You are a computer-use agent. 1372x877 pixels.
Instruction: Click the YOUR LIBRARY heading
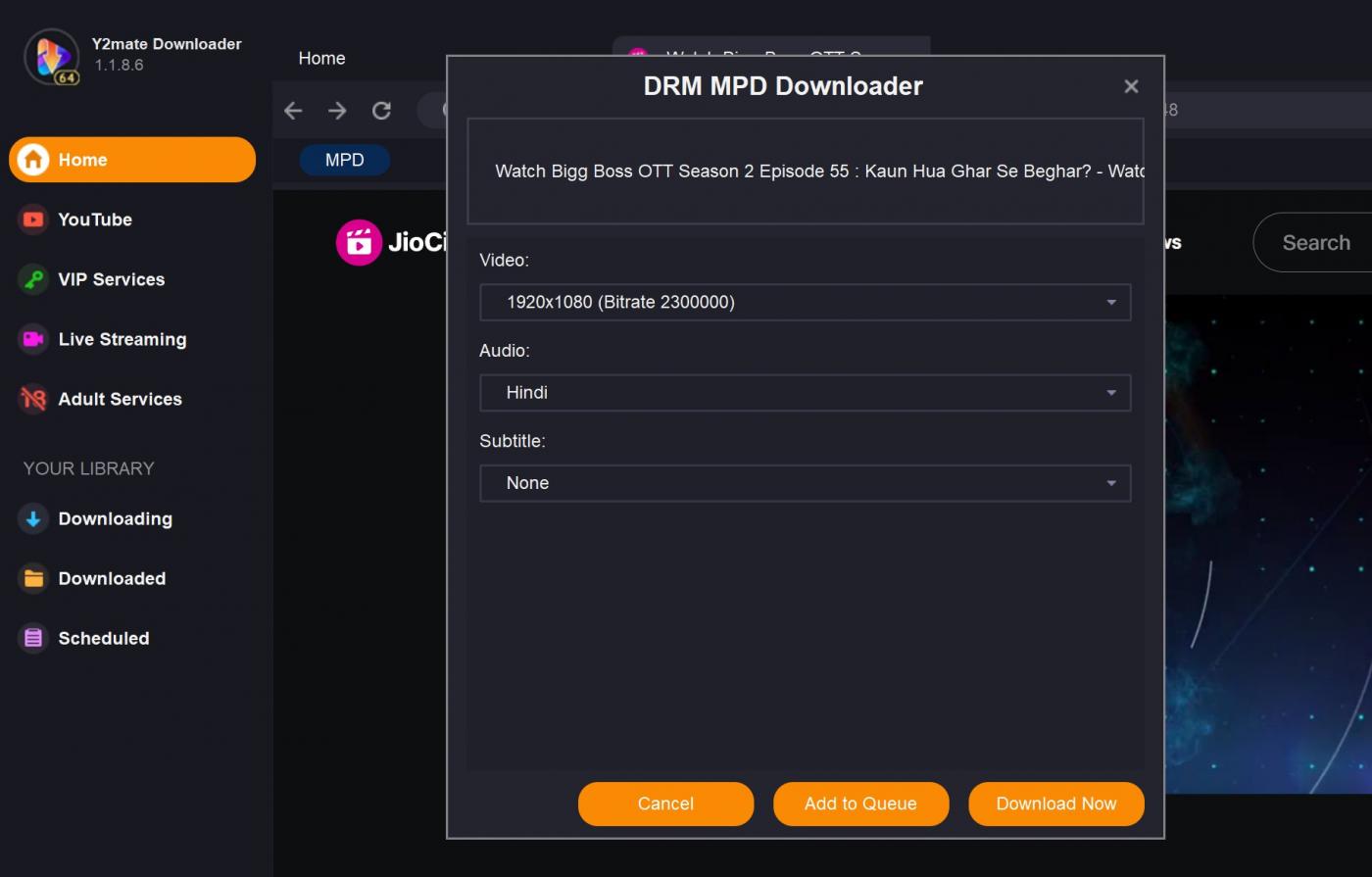(89, 468)
